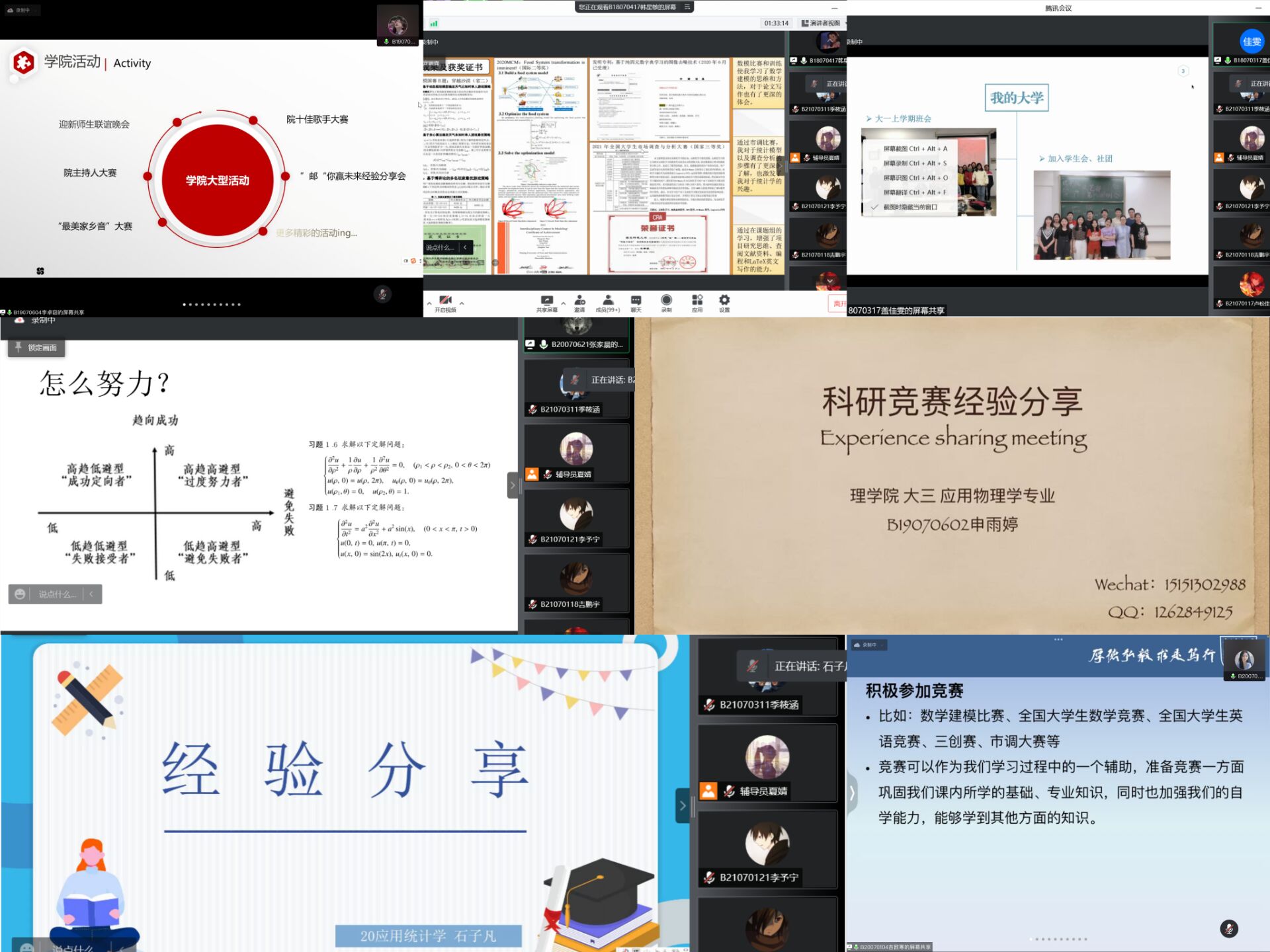Open the 聊天 chat icon
Image resolution: width=1270 pixels, height=952 pixels.
[636, 300]
